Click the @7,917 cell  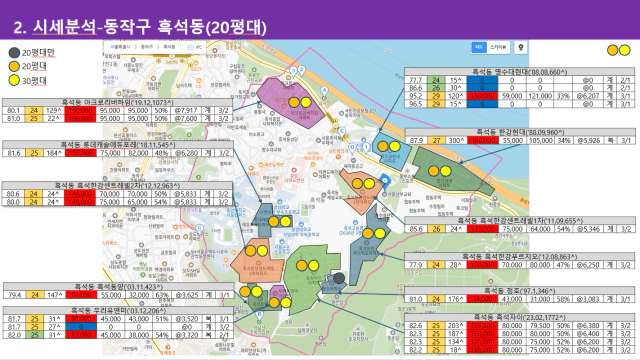(186, 111)
